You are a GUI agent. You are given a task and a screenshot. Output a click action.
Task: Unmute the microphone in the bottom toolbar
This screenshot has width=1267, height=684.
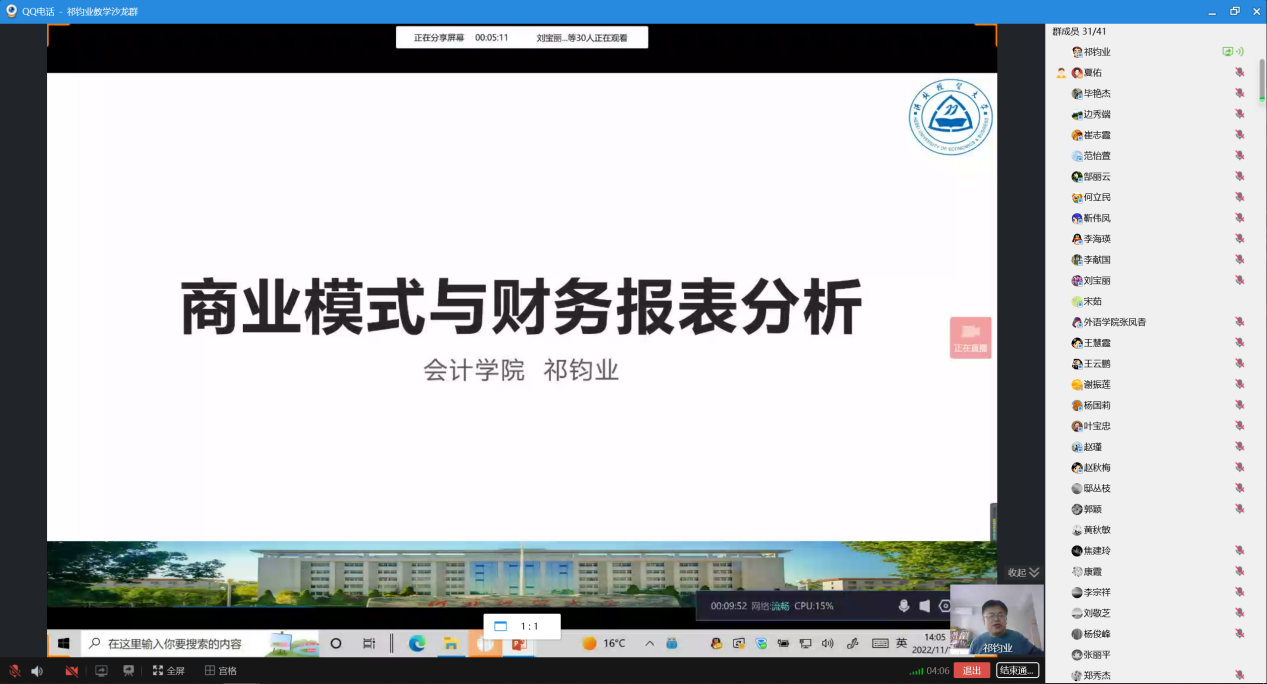[14, 671]
